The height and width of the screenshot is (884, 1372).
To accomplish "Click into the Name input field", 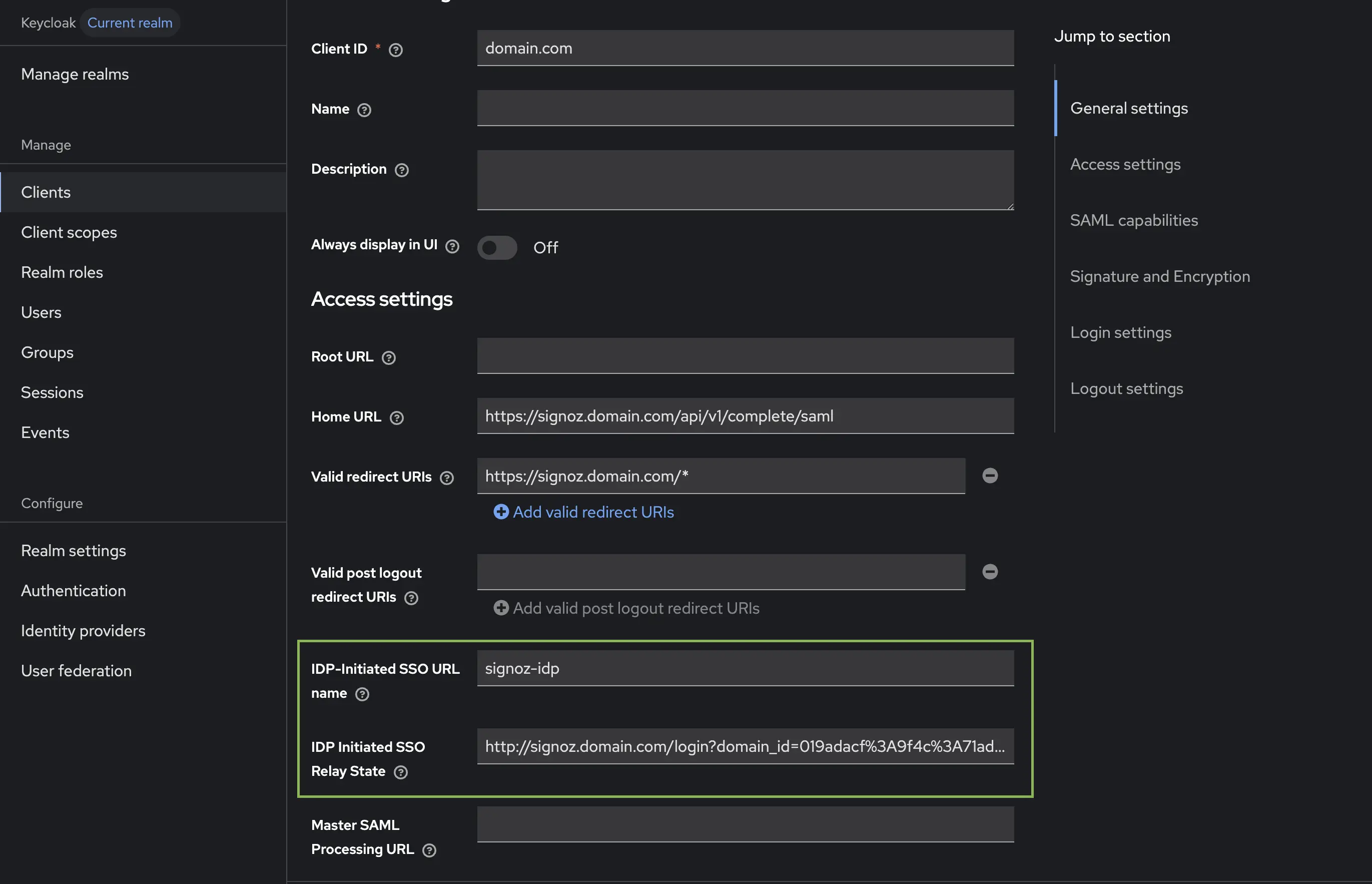I will coord(746,108).
